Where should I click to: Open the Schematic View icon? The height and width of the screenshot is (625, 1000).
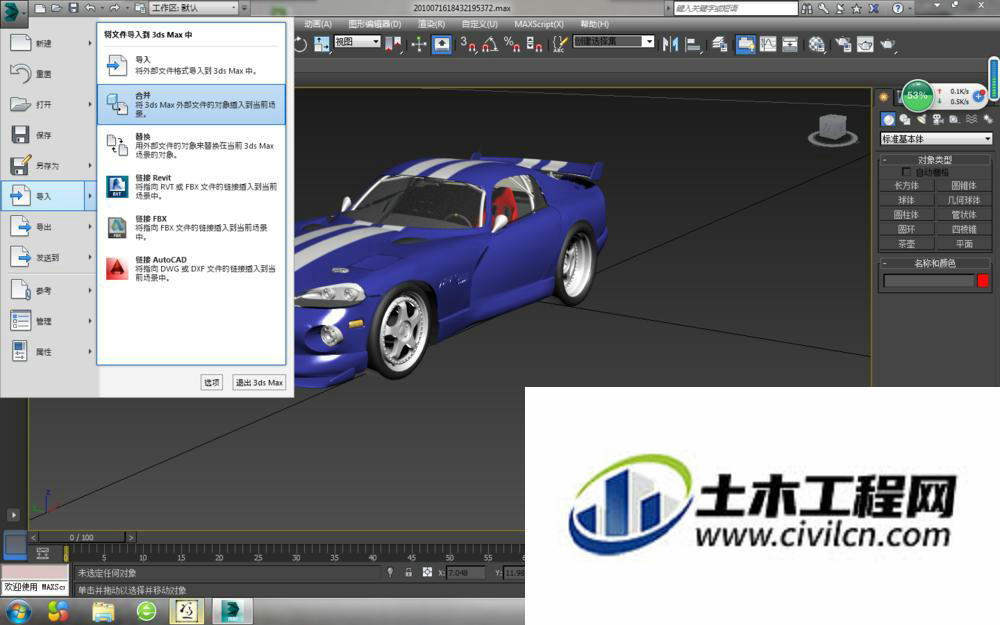coord(790,44)
